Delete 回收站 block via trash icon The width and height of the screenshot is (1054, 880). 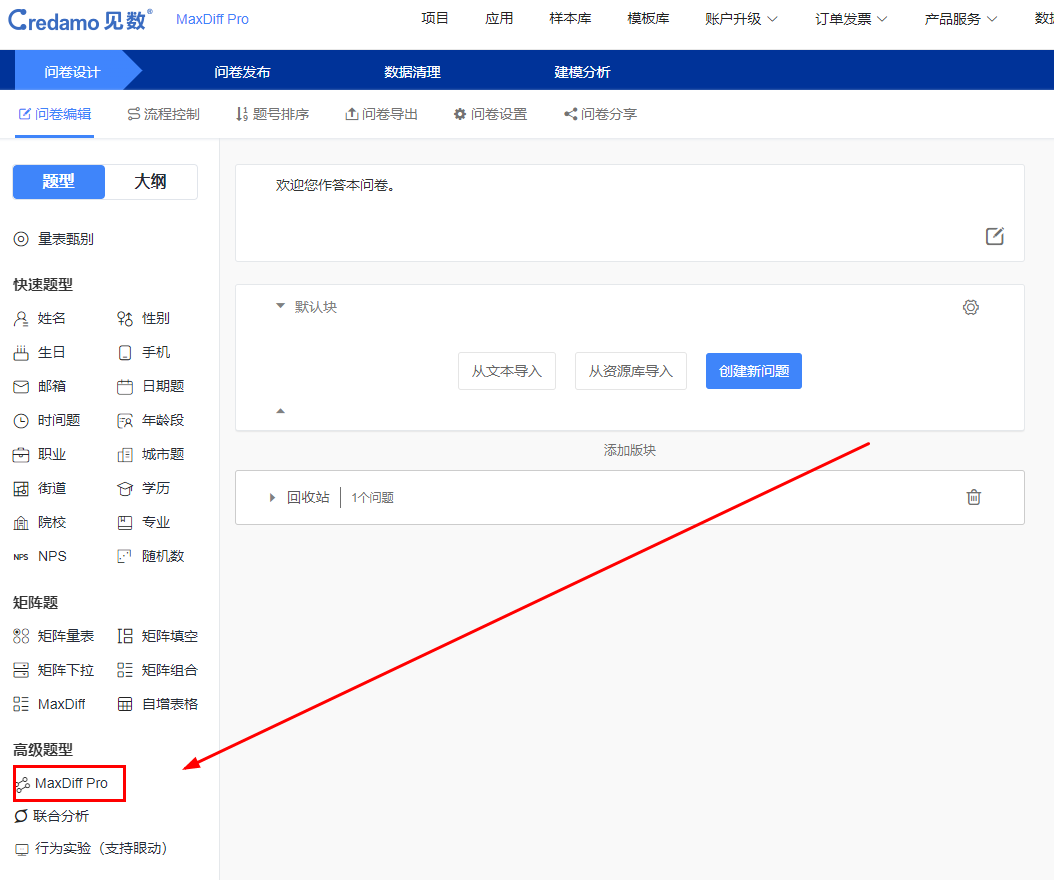click(973, 497)
